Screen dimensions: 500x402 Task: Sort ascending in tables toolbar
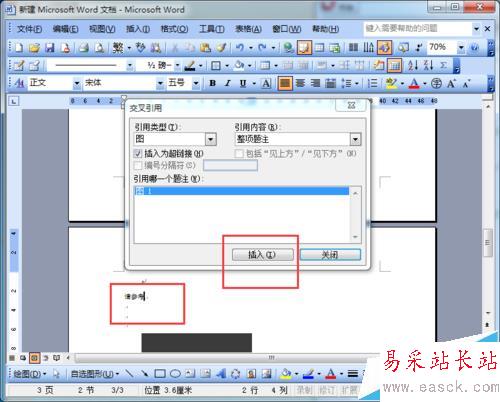coord(413,65)
